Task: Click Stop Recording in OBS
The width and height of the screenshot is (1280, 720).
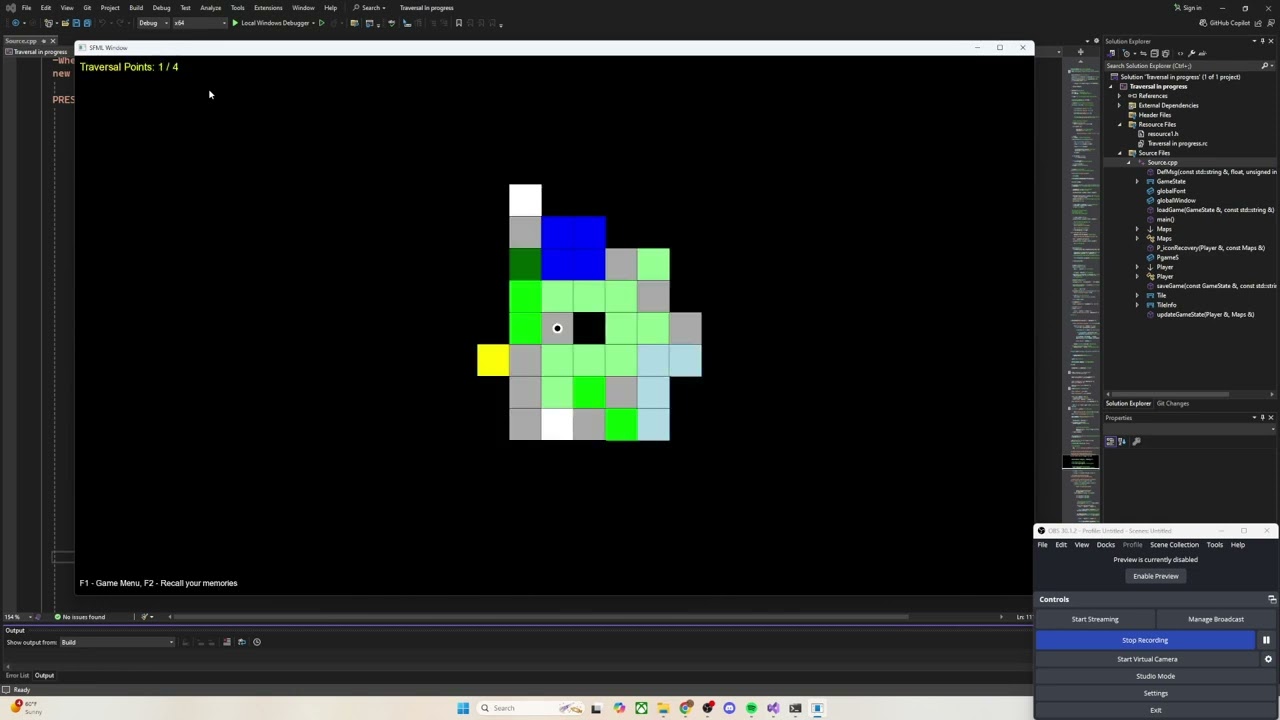Action: click(x=1145, y=640)
